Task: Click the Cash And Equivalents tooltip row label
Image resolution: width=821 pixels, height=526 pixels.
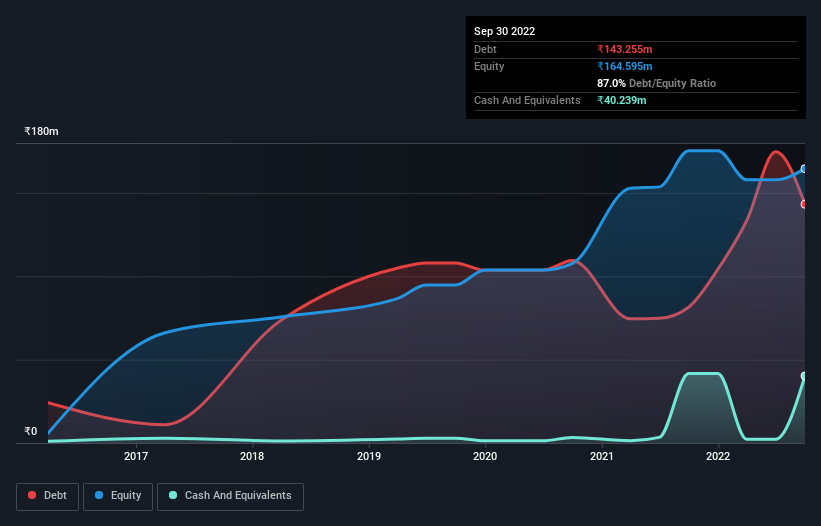Action: [527, 100]
